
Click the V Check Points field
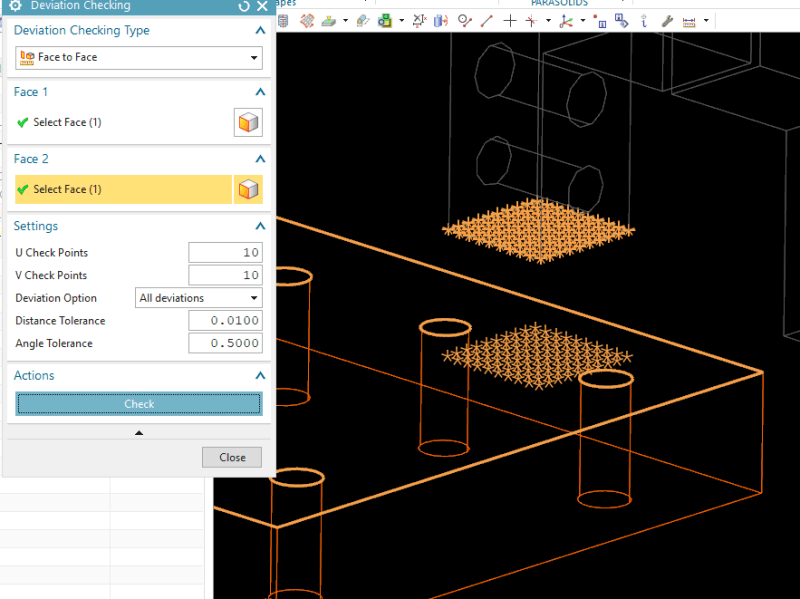(226, 275)
